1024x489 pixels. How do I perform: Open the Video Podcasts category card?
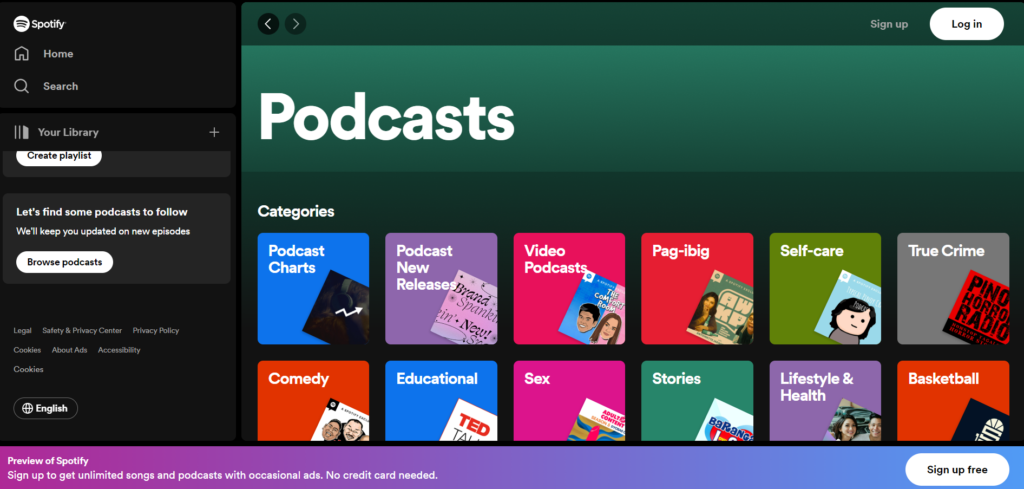pos(569,289)
